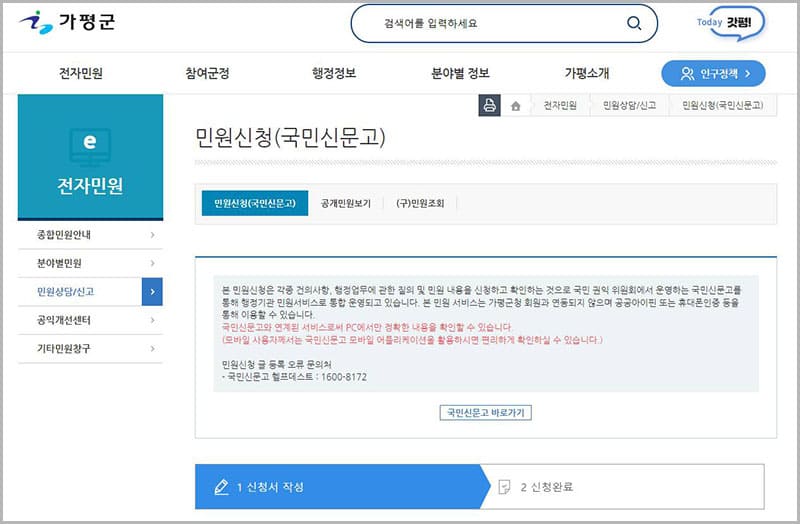Expand 분야별민원 sidebar chevron
The height and width of the screenshot is (524, 800).
(152, 263)
